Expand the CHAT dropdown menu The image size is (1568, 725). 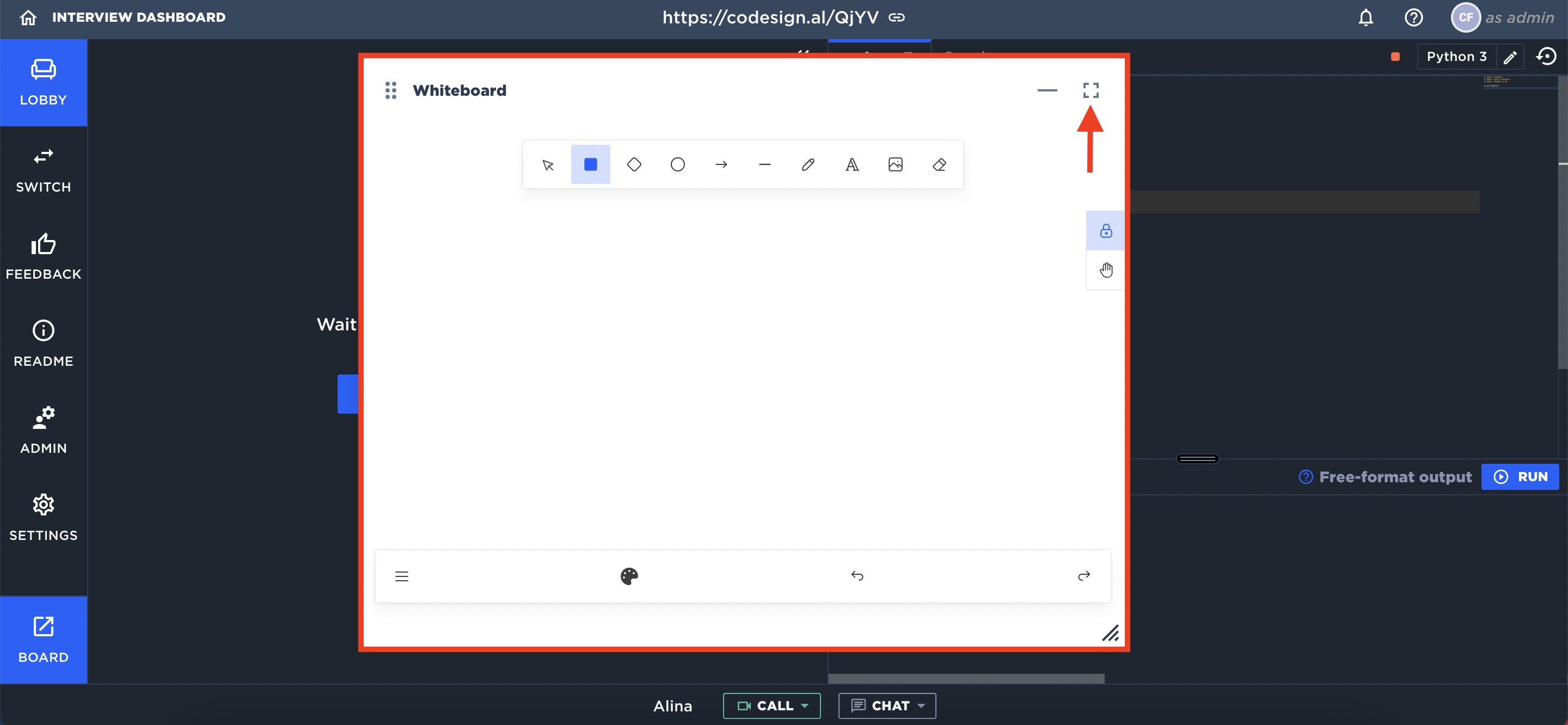886,705
